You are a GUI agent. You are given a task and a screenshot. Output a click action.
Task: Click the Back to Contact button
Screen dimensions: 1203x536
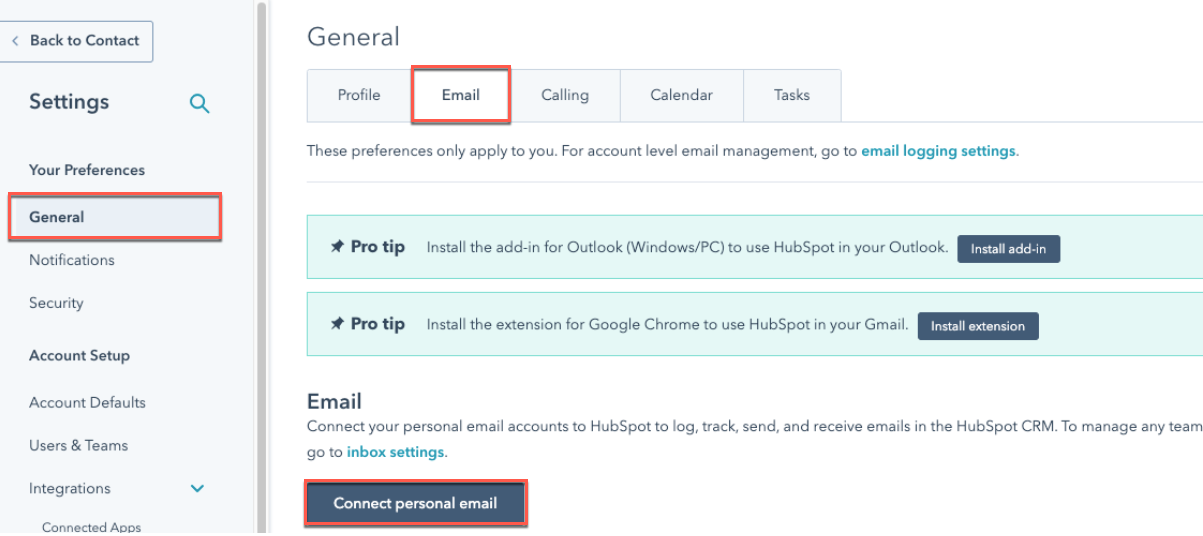click(x=76, y=41)
